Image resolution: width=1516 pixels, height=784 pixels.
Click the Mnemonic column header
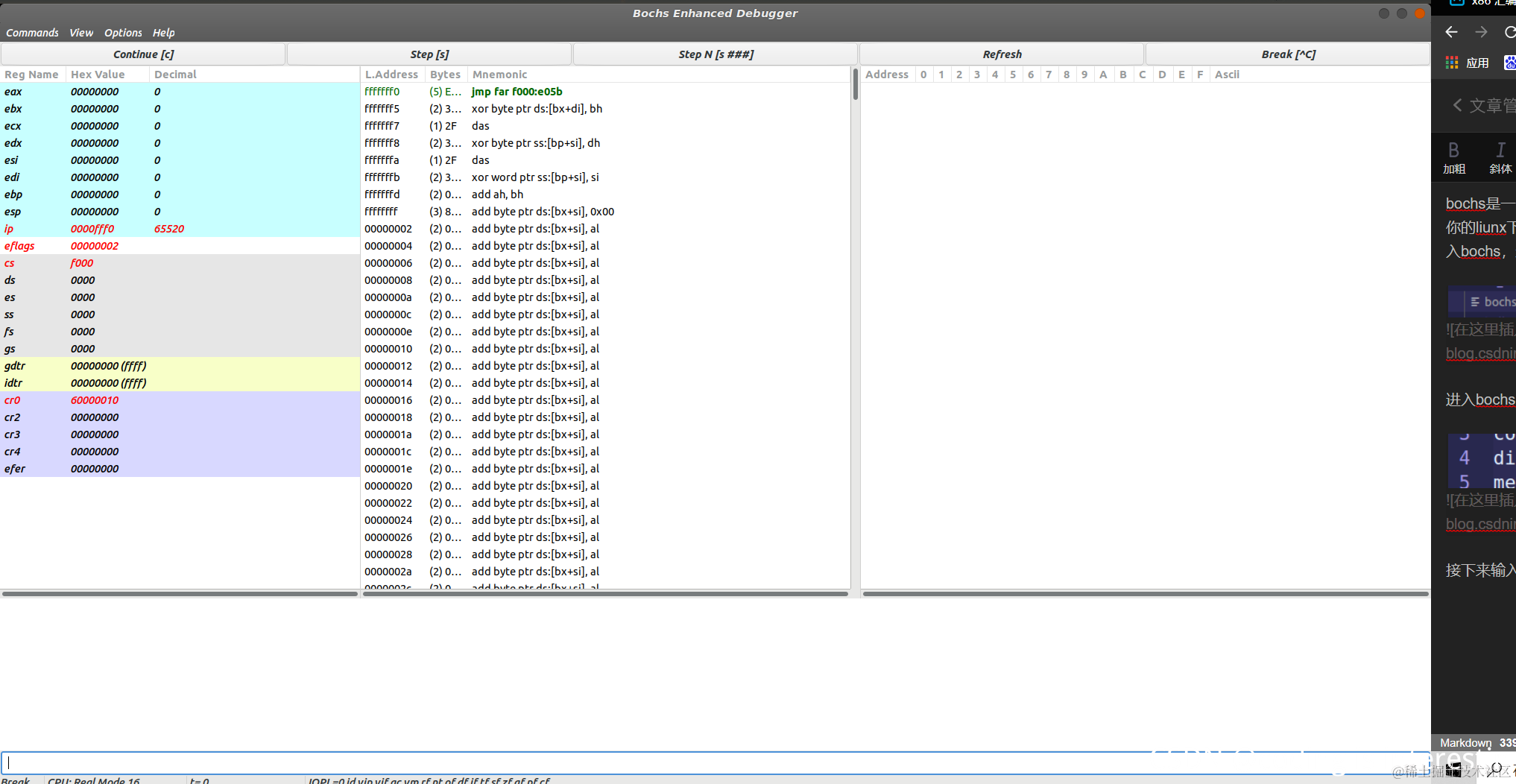[x=658, y=75]
